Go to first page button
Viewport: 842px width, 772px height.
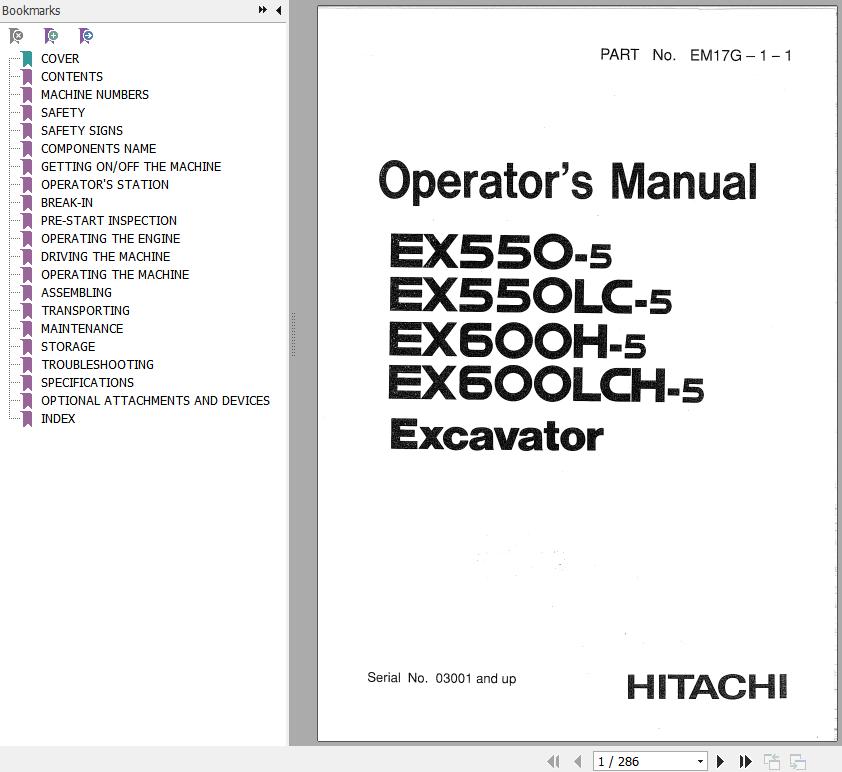[x=553, y=761]
